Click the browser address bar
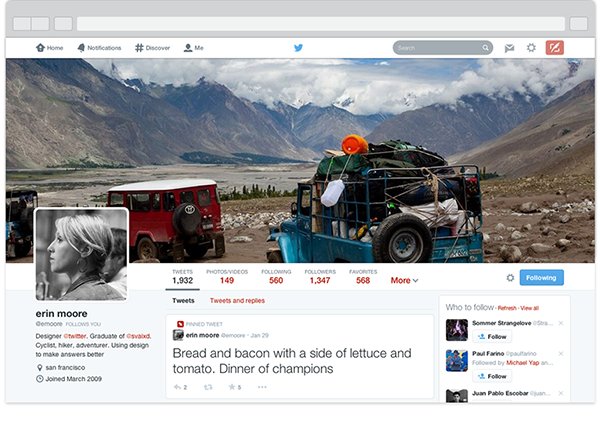The height and width of the screenshot is (423, 600). point(321,24)
